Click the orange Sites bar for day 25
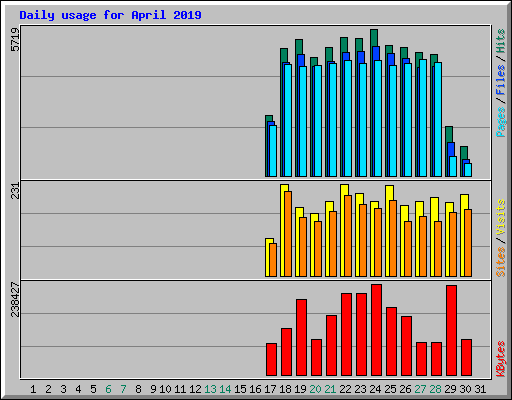Image resolution: width=512 pixels, height=400 pixels. click(393, 238)
